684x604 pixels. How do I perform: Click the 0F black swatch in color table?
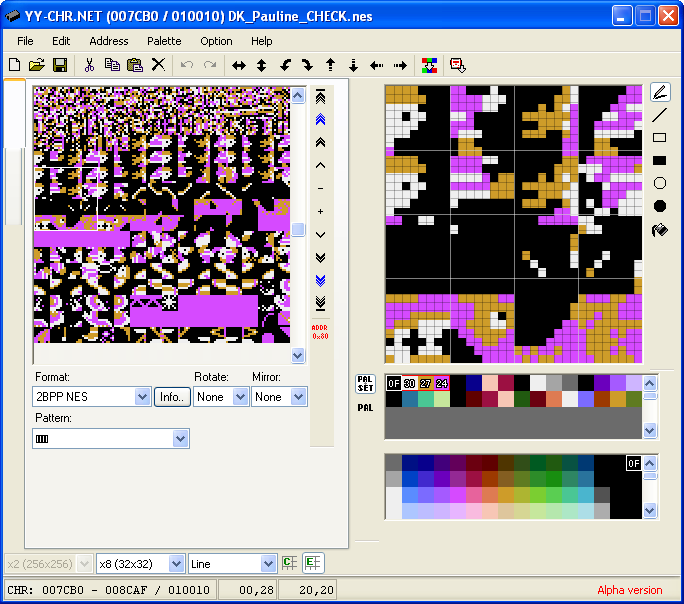tap(634, 463)
